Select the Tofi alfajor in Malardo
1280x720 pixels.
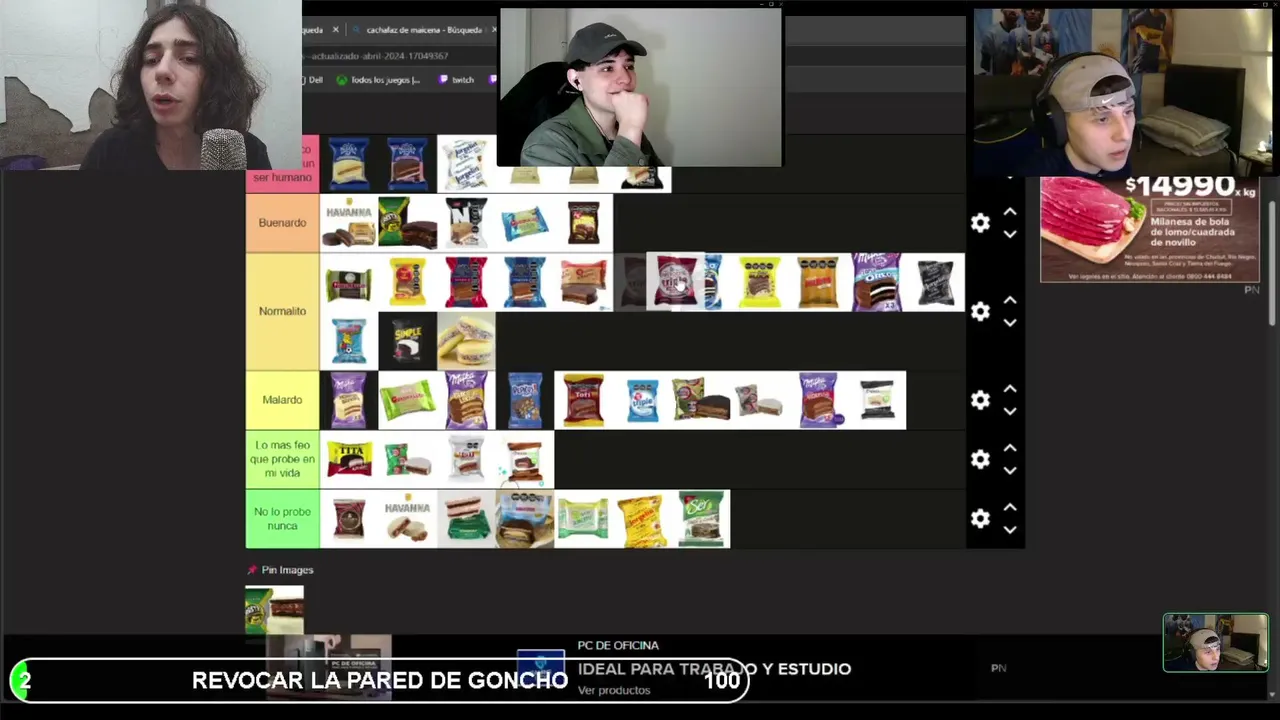(584, 400)
